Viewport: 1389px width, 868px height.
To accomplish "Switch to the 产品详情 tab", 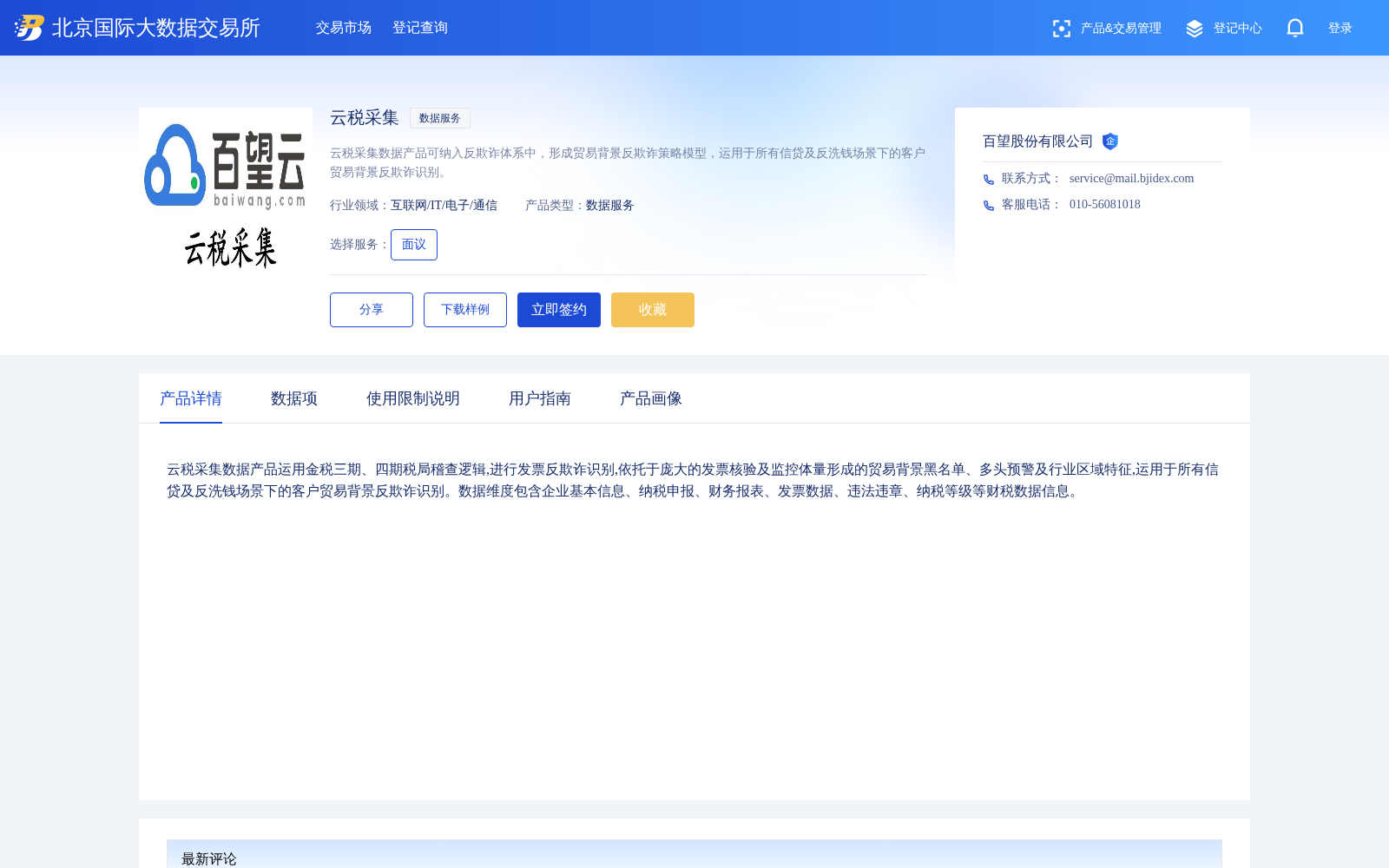I will pos(191,398).
